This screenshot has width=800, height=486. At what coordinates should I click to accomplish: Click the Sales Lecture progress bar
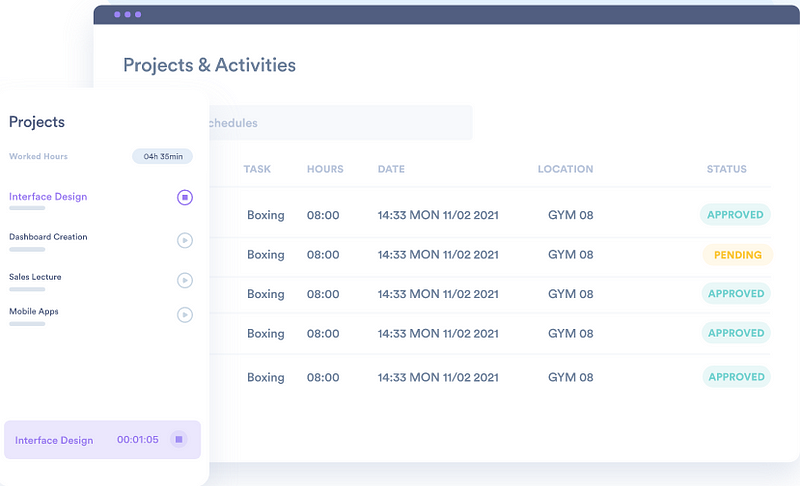pyautogui.click(x=27, y=289)
